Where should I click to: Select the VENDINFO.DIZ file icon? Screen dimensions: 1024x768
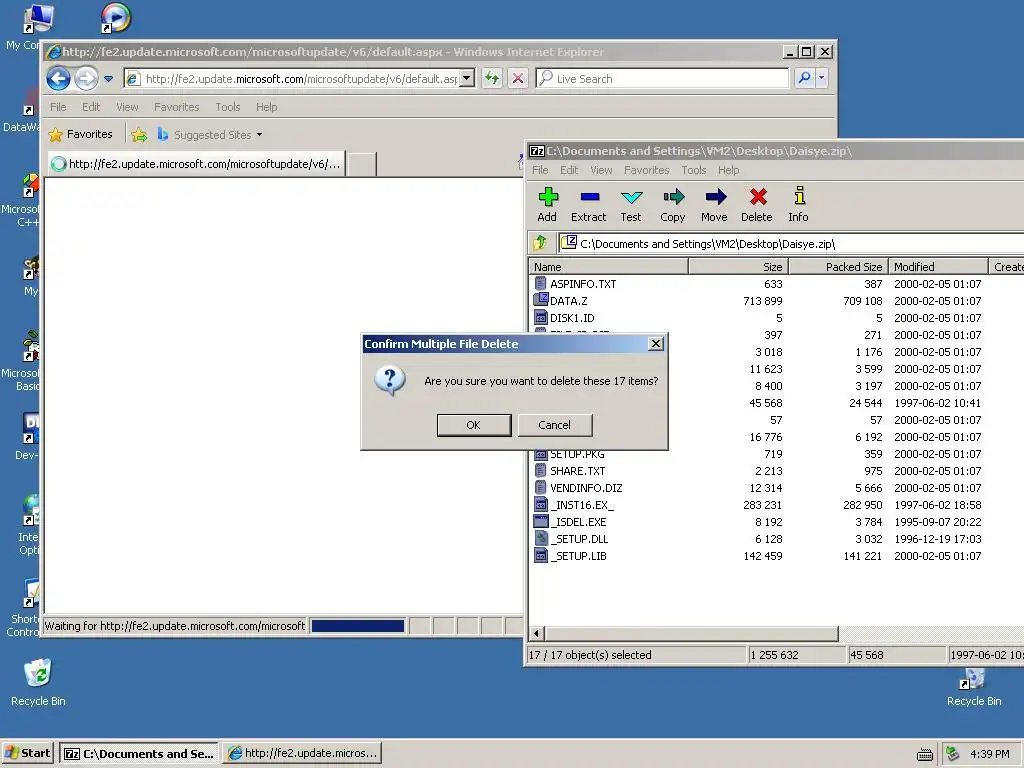(540, 487)
